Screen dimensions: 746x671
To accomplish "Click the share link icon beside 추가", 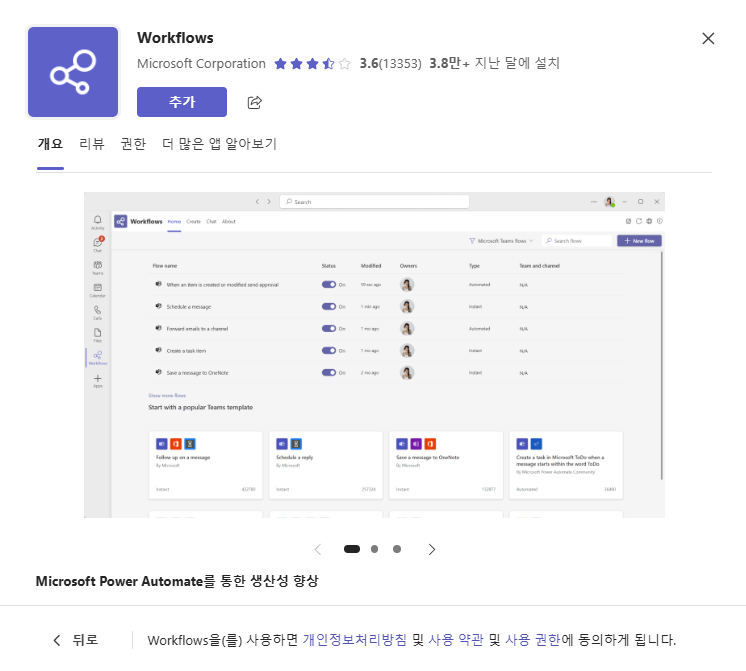I will (x=255, y=102).
